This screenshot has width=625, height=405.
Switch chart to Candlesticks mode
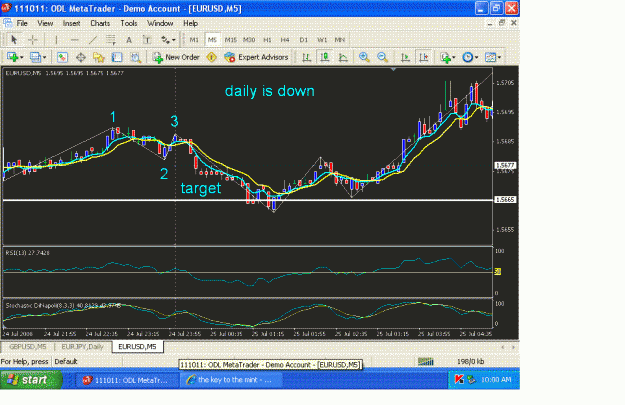coord(325,57)
